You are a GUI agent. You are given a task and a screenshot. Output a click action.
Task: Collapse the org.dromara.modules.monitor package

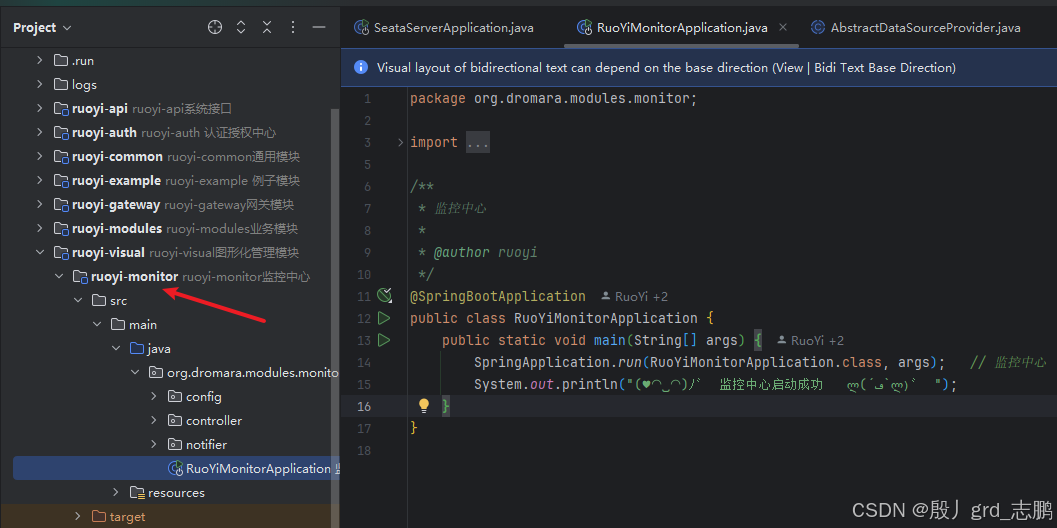(x=135, y=373)
